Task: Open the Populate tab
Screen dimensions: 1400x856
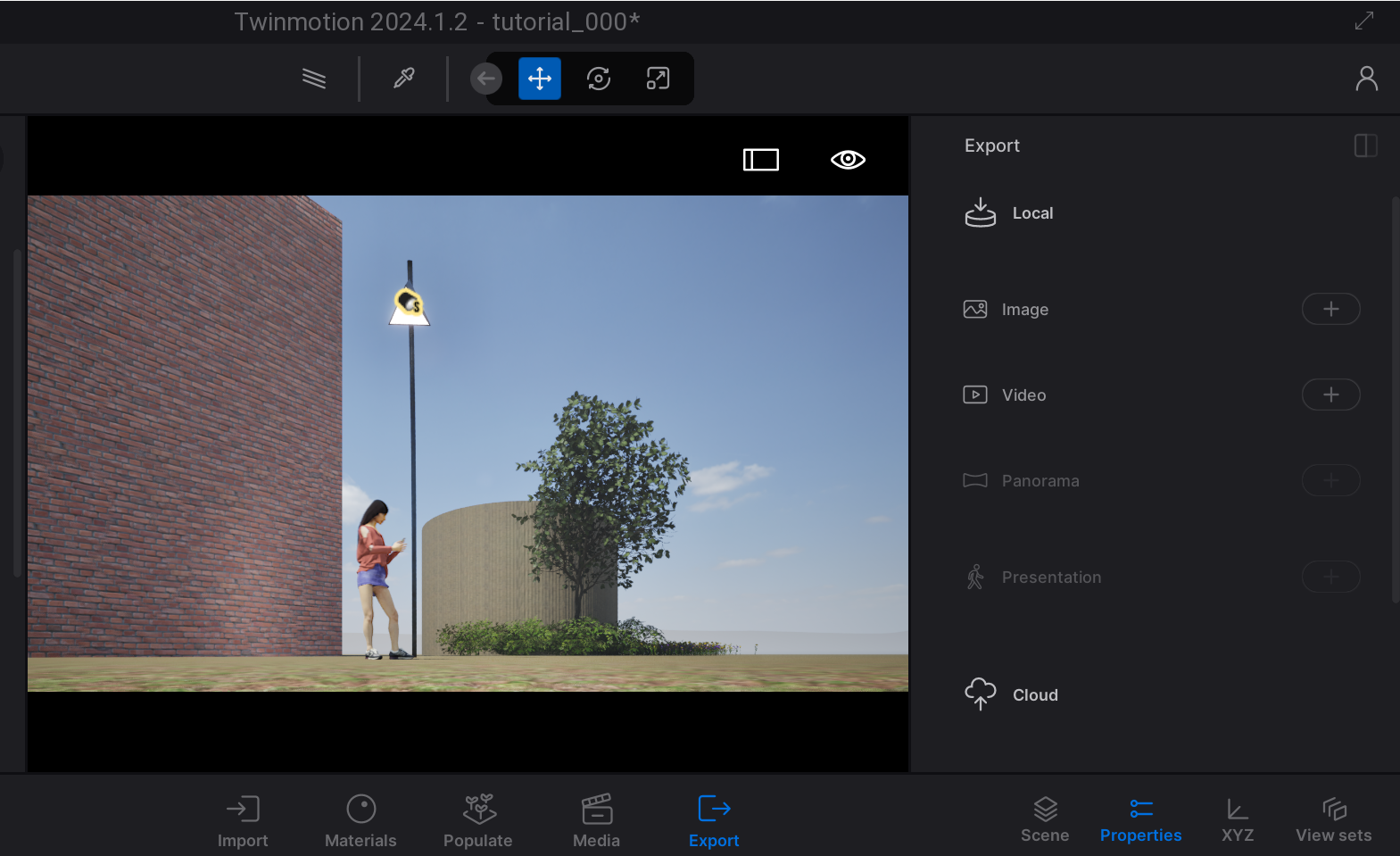Action: point(478,821)
